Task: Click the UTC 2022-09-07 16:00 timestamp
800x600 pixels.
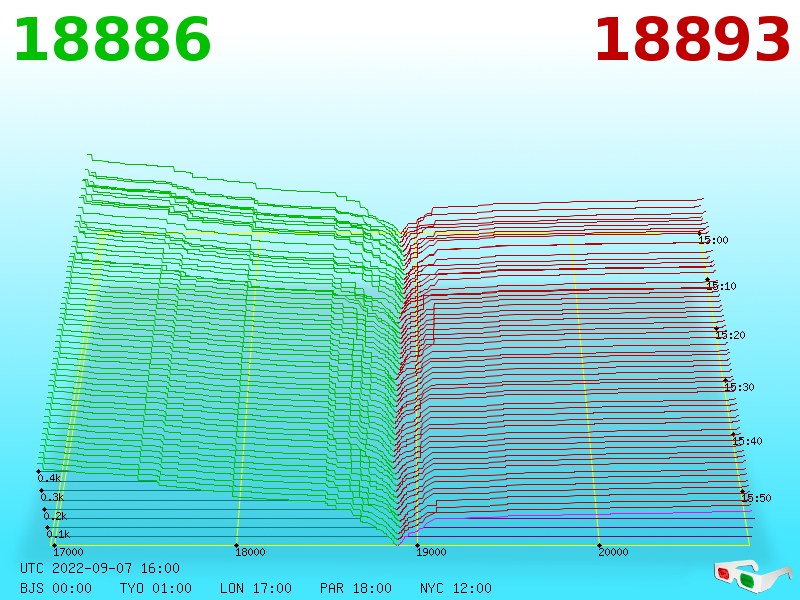Action: tap(100, 568)
